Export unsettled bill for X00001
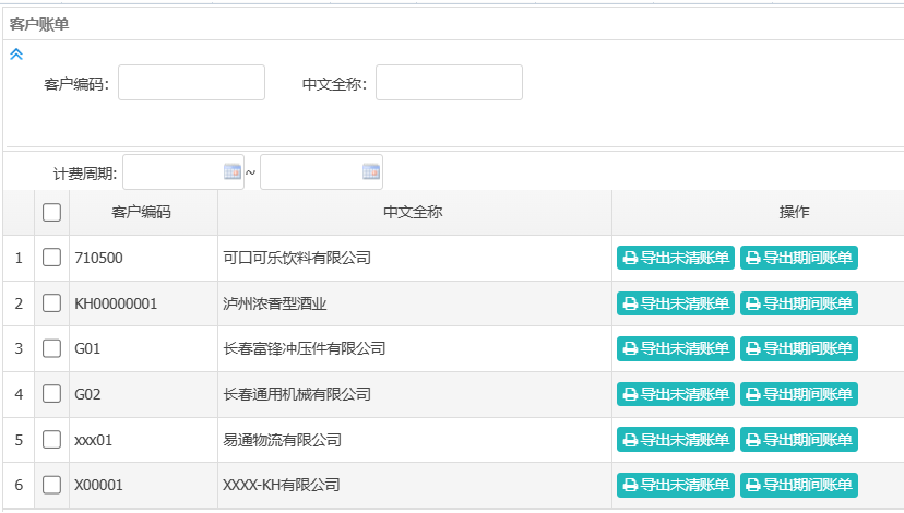 [x=676, y=485]
